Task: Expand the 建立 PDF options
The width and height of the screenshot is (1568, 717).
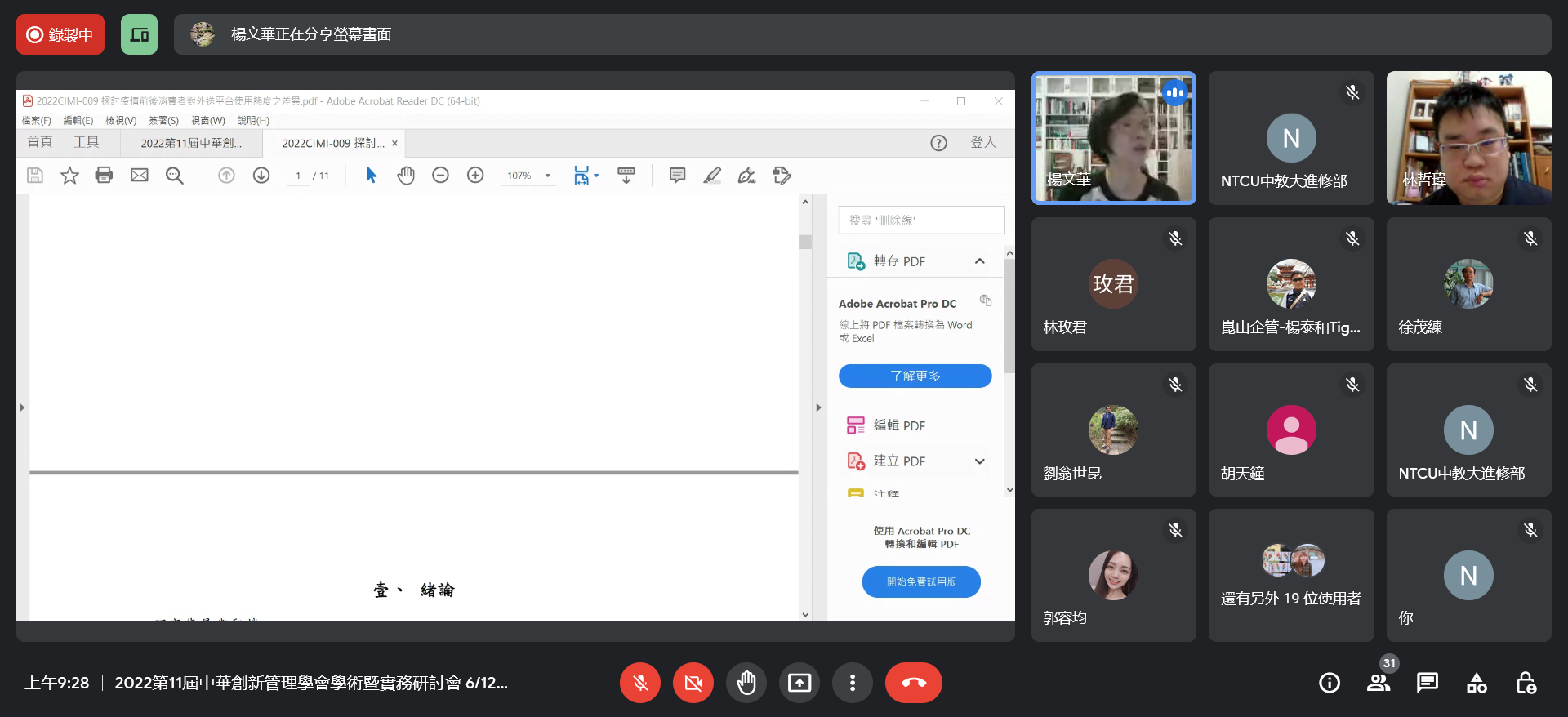Action: coord(979,461)
